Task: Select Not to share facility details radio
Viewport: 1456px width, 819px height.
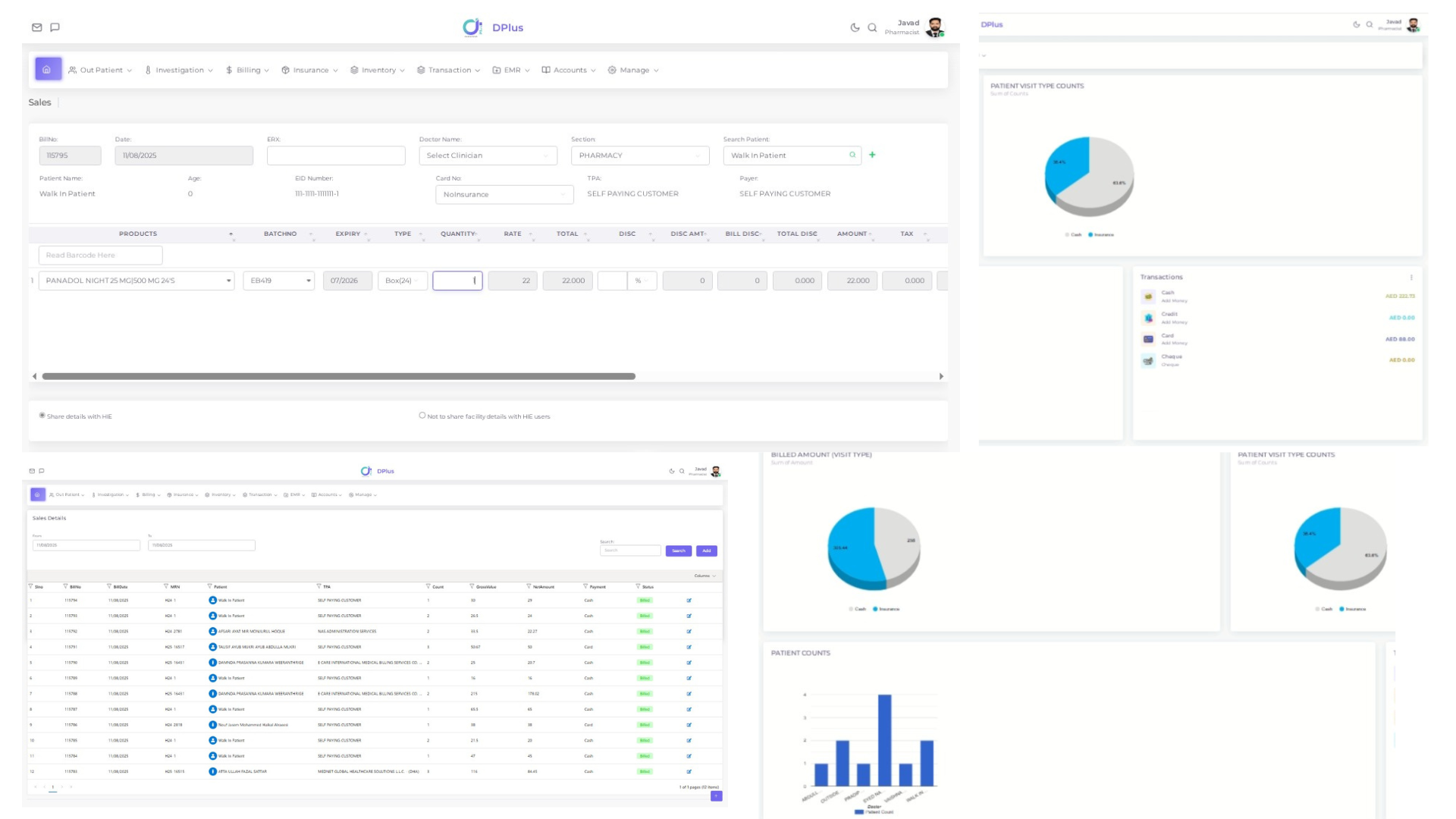Action: [x=422, y=416]
